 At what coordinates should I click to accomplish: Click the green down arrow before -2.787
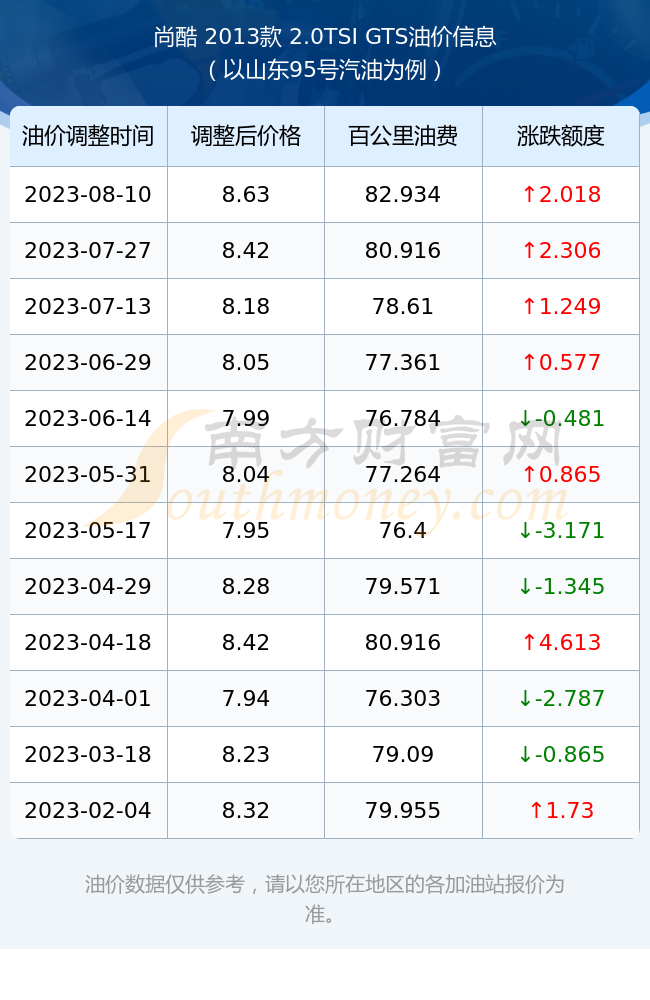click(525, 698)
